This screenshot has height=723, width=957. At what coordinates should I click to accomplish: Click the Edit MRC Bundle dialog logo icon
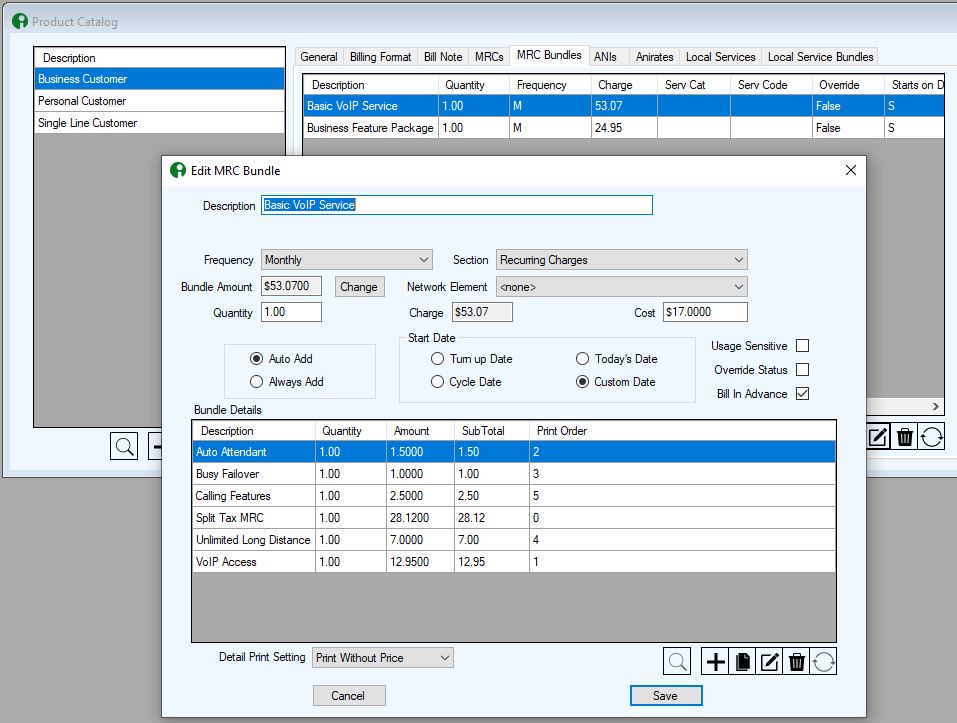pos(178,170)
